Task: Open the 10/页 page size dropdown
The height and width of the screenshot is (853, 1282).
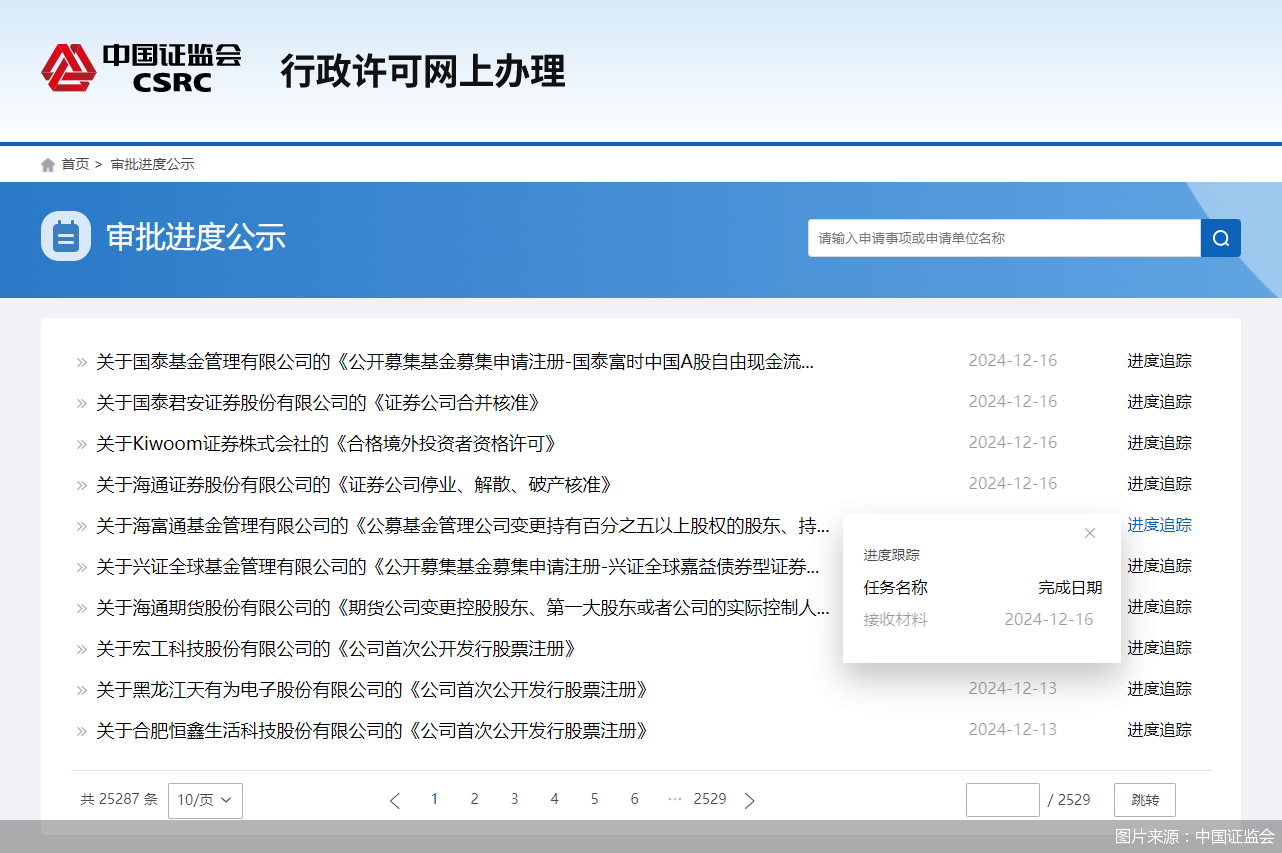Action: (x=205, y=800)
